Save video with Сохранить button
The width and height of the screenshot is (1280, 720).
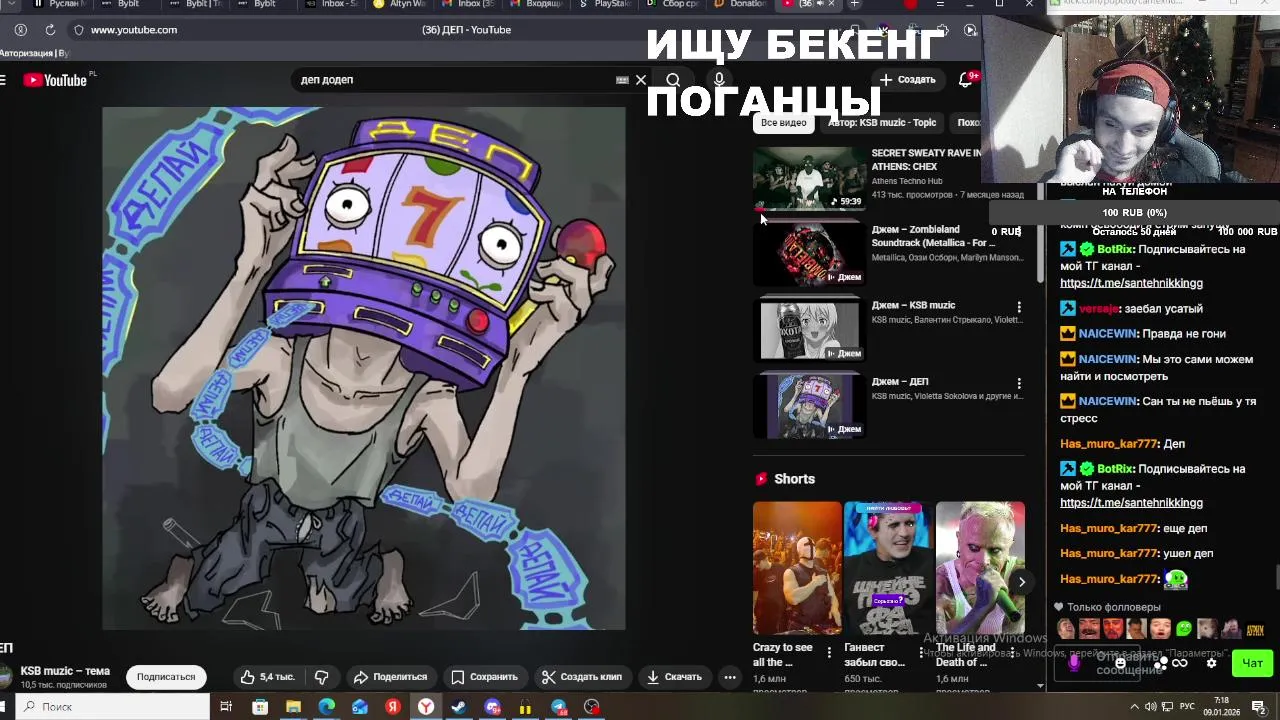pyautogui.click(x=484, y=677)
